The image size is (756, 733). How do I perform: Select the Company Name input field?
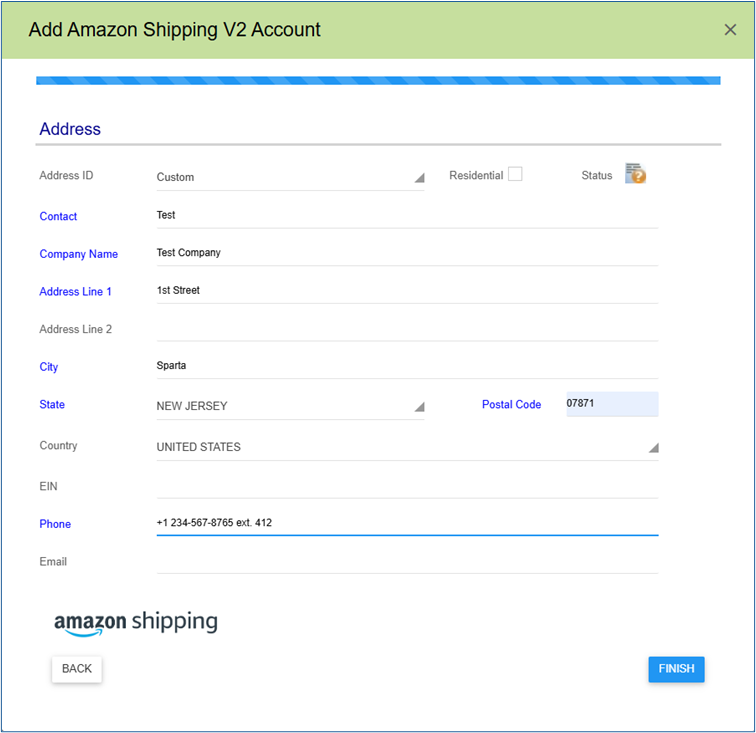click(407, 253)
